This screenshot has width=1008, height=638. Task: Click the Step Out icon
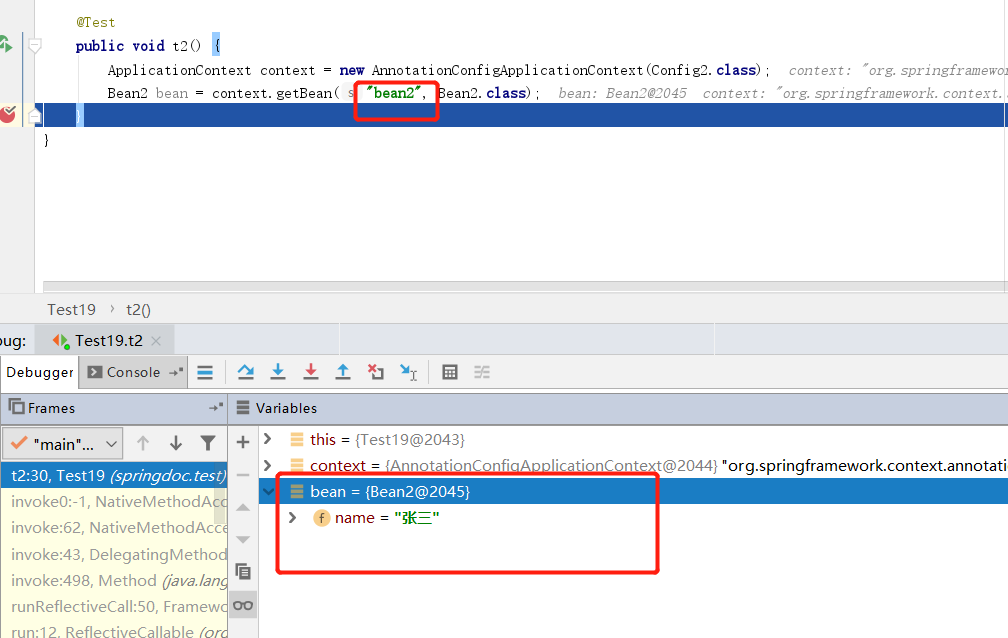pyautogui.click(x=343, y=372)
